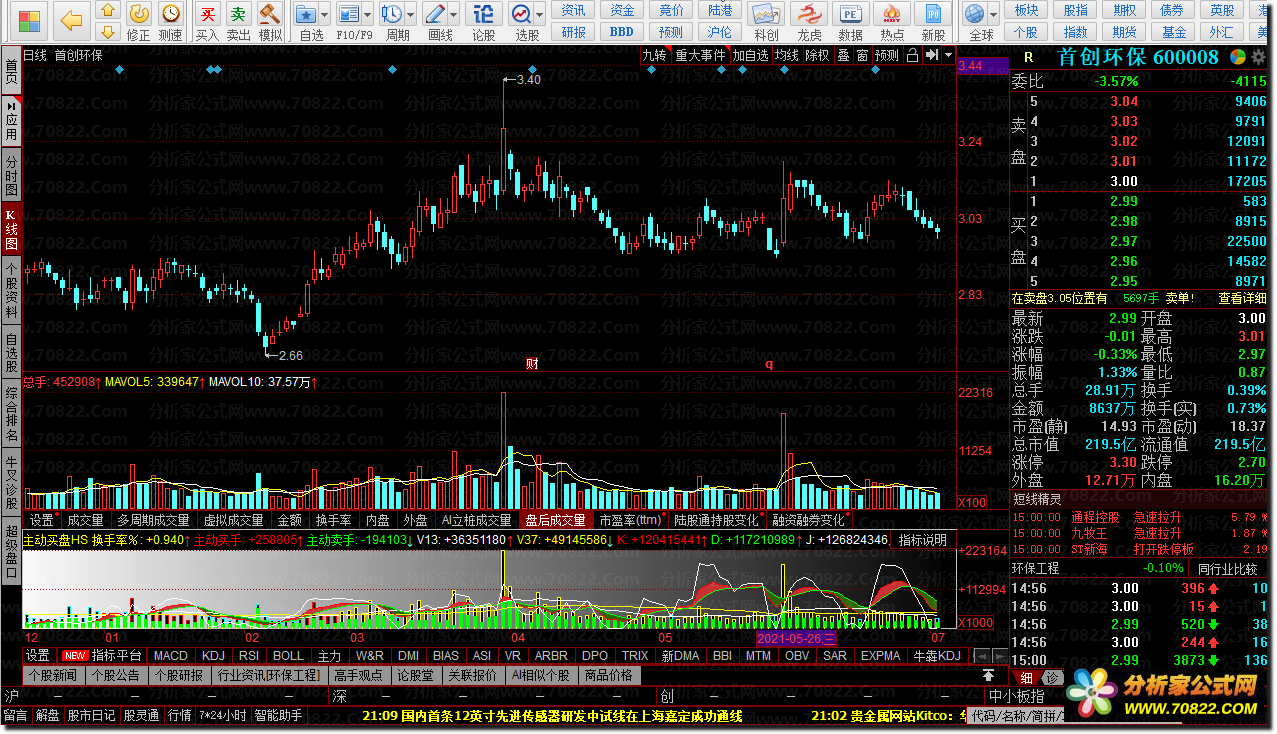Open the 热点 hot topics icon
Viewport: 1277px width, 734px height.
point(892,14)
